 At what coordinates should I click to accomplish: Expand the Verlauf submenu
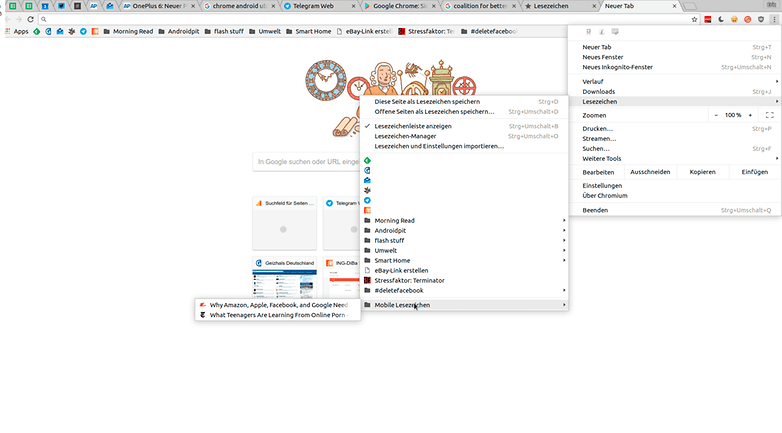pyautogui.click(x=675, y=81)
